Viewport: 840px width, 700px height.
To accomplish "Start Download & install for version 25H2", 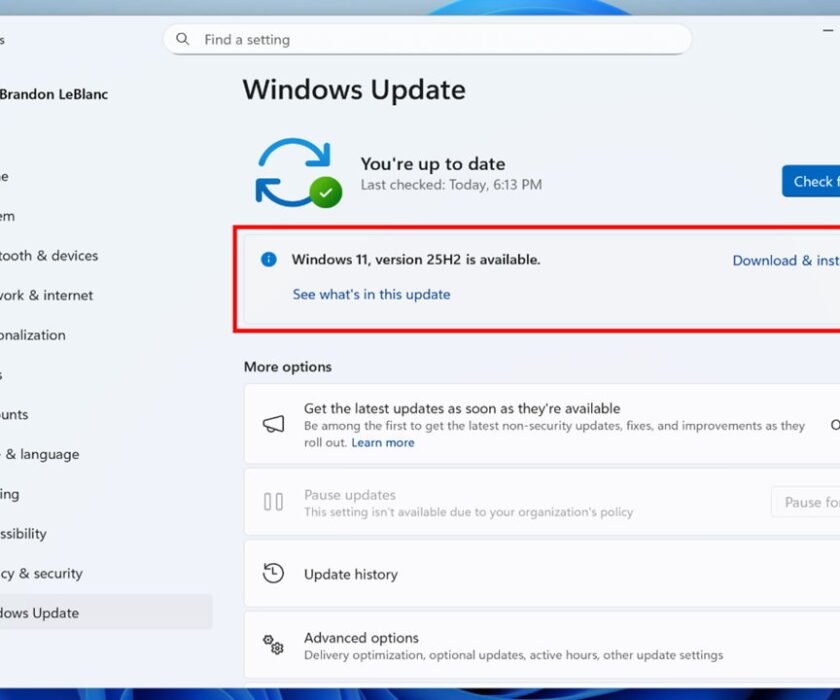I will pyautogui.click(x=785, y=260).
